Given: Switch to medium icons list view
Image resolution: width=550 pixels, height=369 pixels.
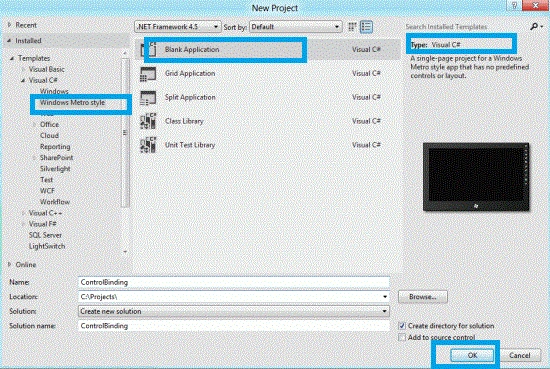Looking at the screenshot, I should coord(366,27).
